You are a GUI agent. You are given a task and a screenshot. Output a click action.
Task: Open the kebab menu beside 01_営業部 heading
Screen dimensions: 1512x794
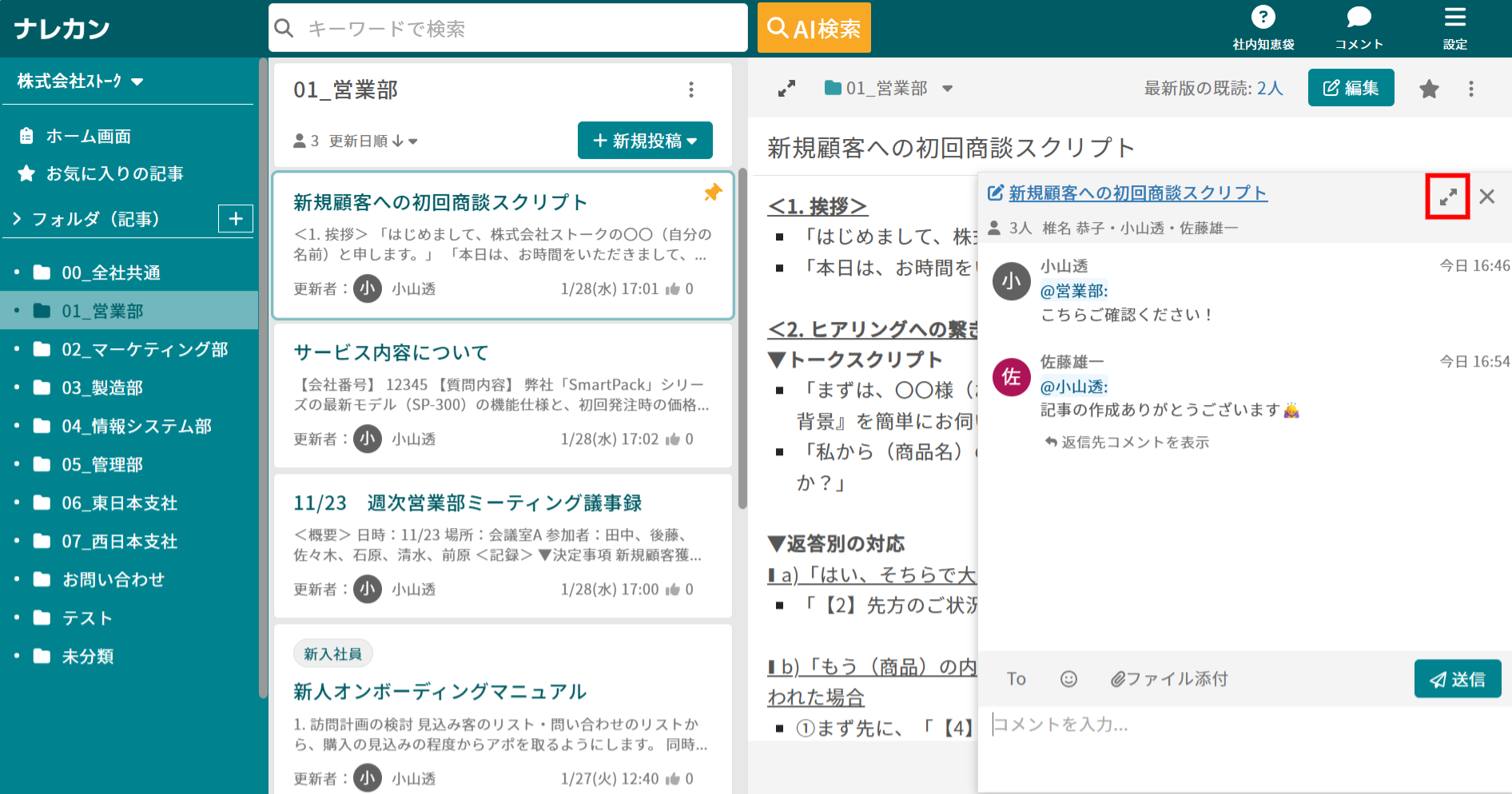pos(691,89)
